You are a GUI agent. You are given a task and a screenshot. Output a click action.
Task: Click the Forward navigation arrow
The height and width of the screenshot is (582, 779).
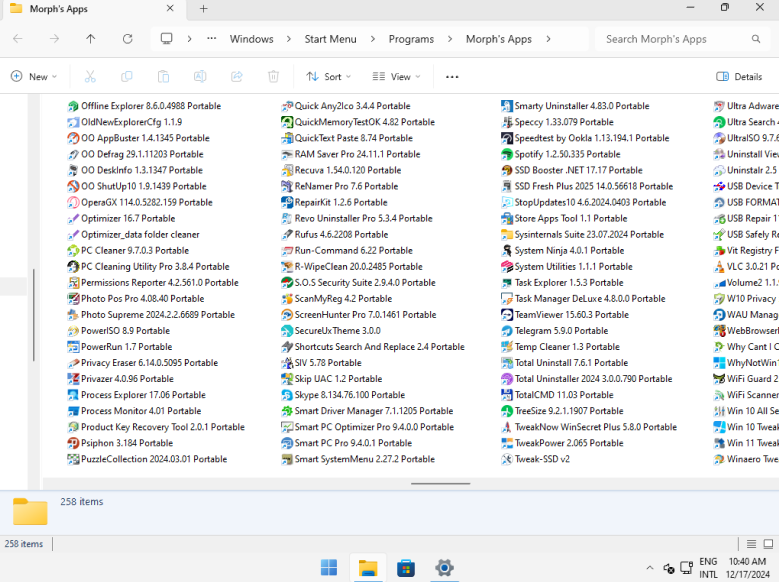tap(54, 39)
